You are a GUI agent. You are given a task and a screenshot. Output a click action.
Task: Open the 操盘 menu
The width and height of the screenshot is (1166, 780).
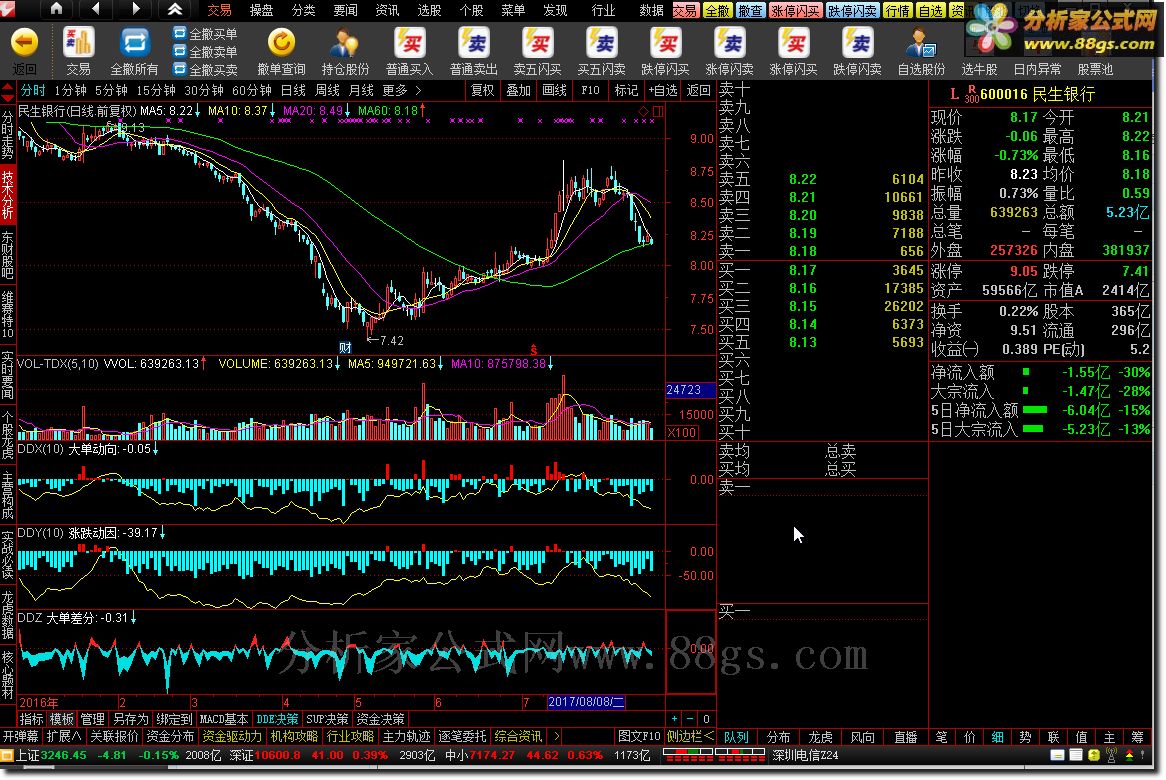point(261,10)
